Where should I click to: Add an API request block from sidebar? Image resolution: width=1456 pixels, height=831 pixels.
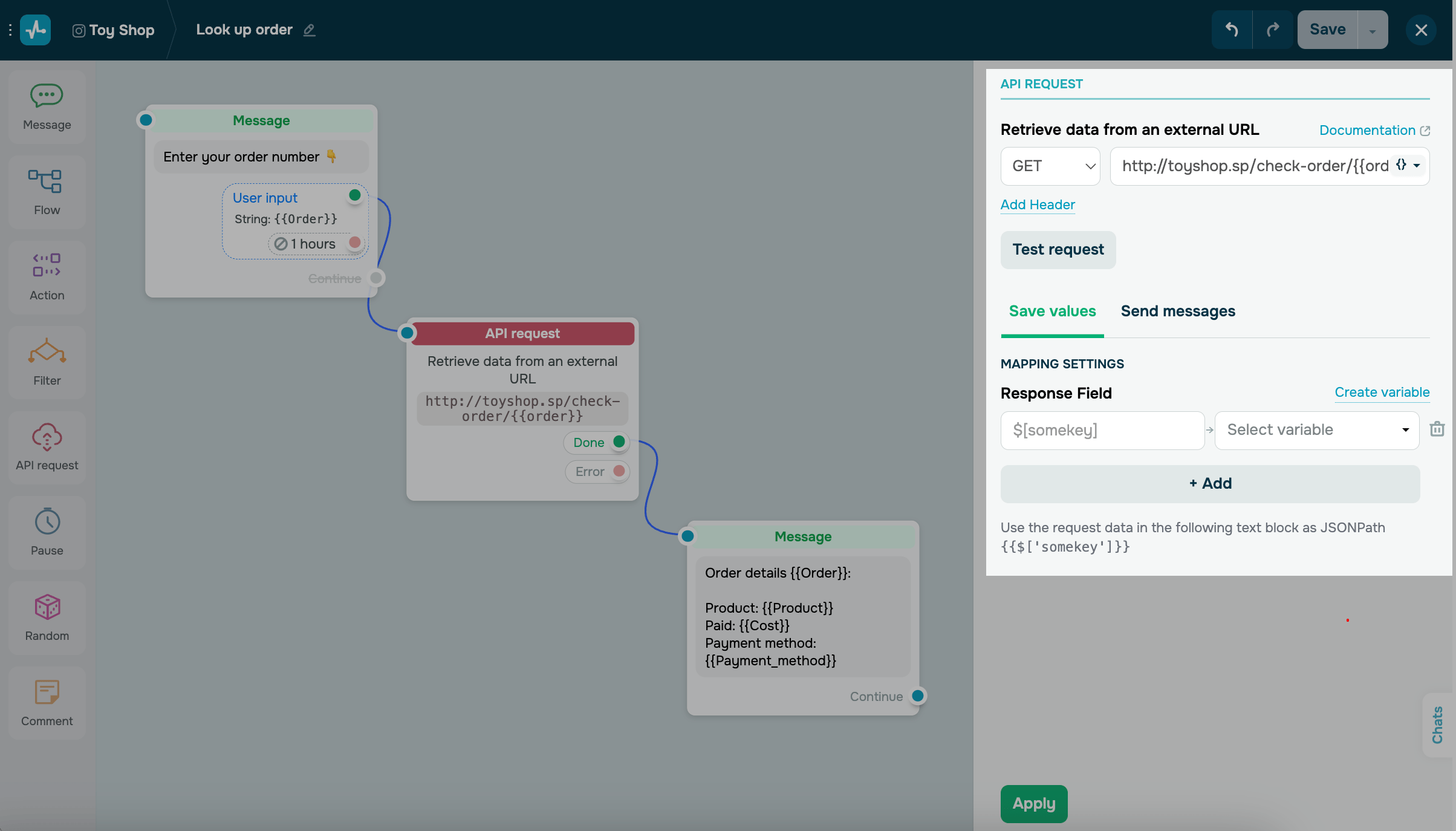click(x=47, y=447)
